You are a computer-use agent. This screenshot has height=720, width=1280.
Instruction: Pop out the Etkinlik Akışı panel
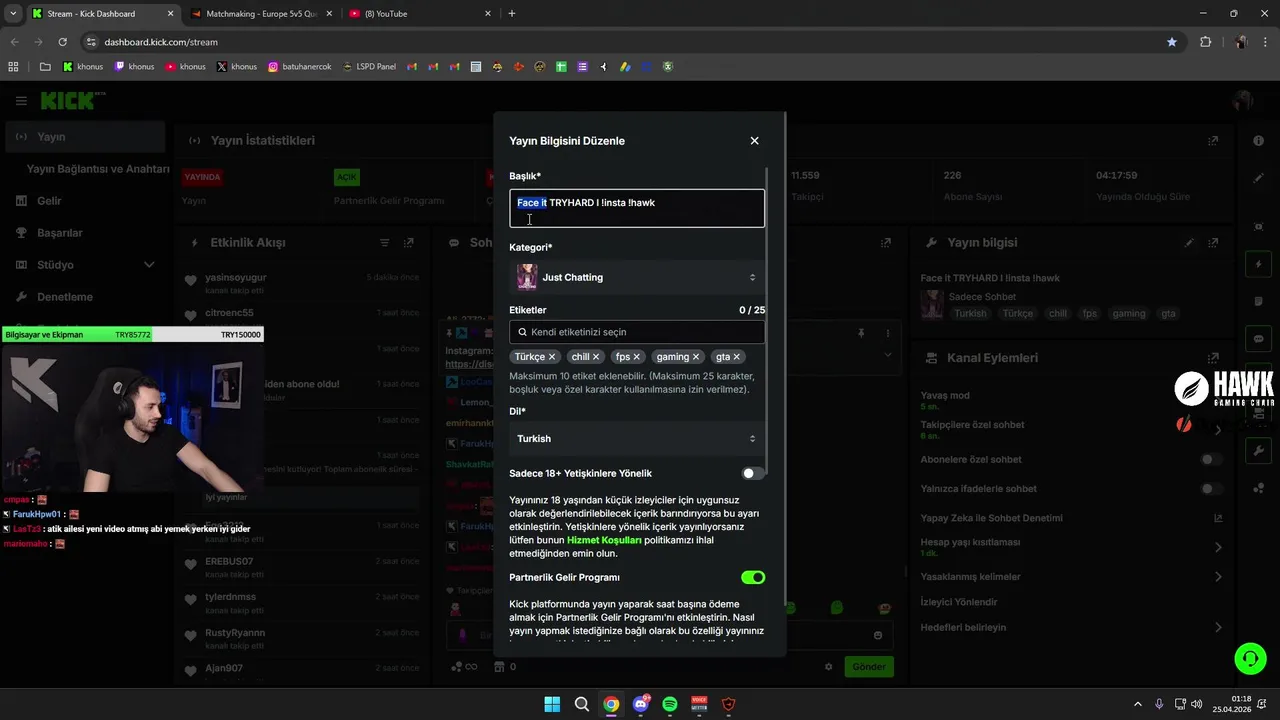point(408,243)
